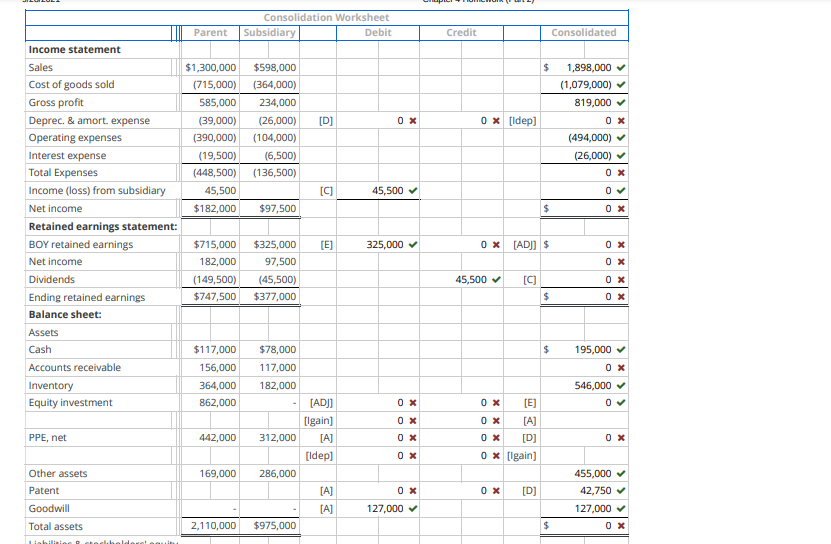Click Parent Equity investment 862,000
The image size is (831, 544).
pos(218,402)
